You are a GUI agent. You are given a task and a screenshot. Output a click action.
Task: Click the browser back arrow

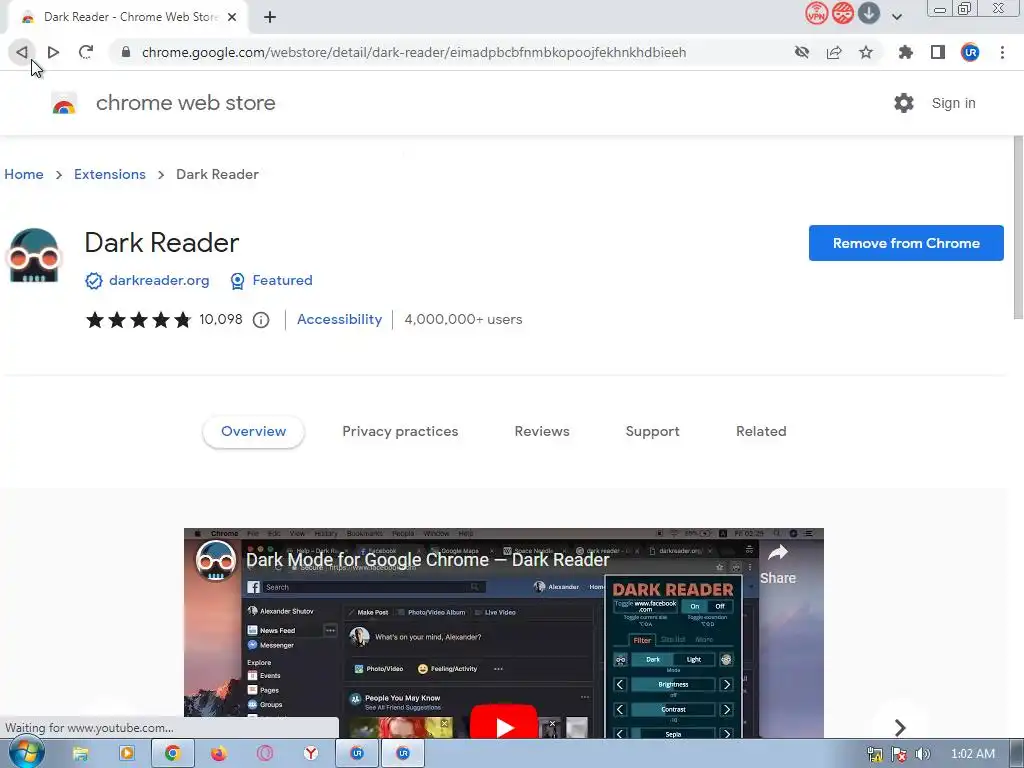coord(22,52)
